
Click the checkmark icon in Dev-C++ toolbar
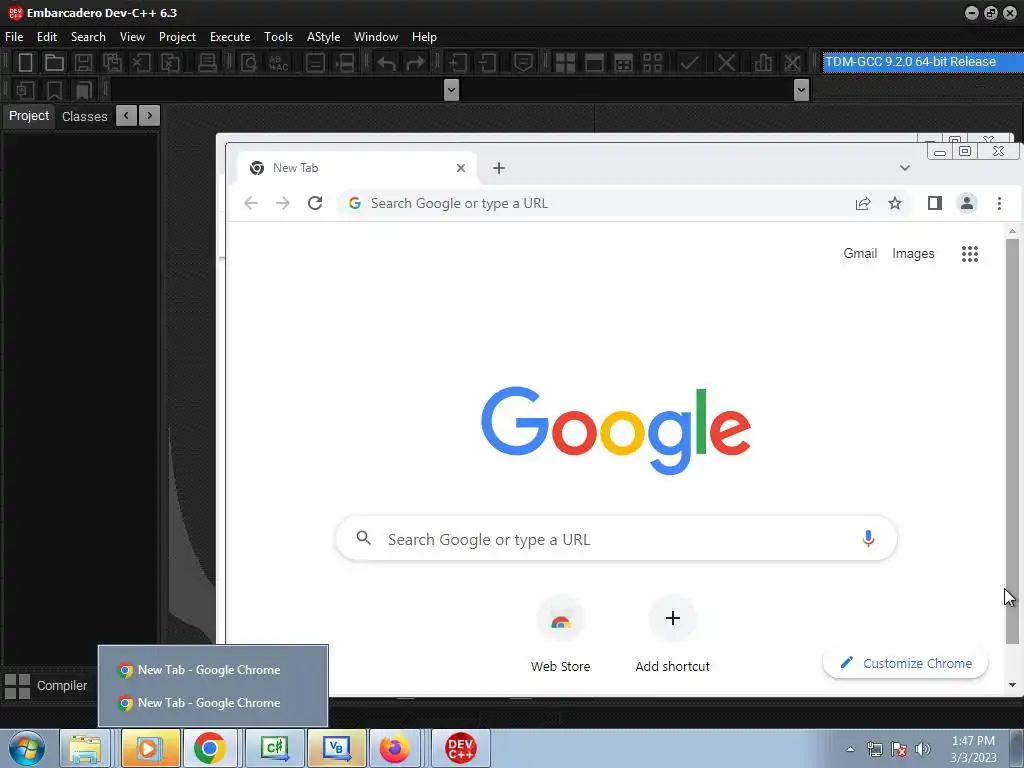[x=688, y=63]
